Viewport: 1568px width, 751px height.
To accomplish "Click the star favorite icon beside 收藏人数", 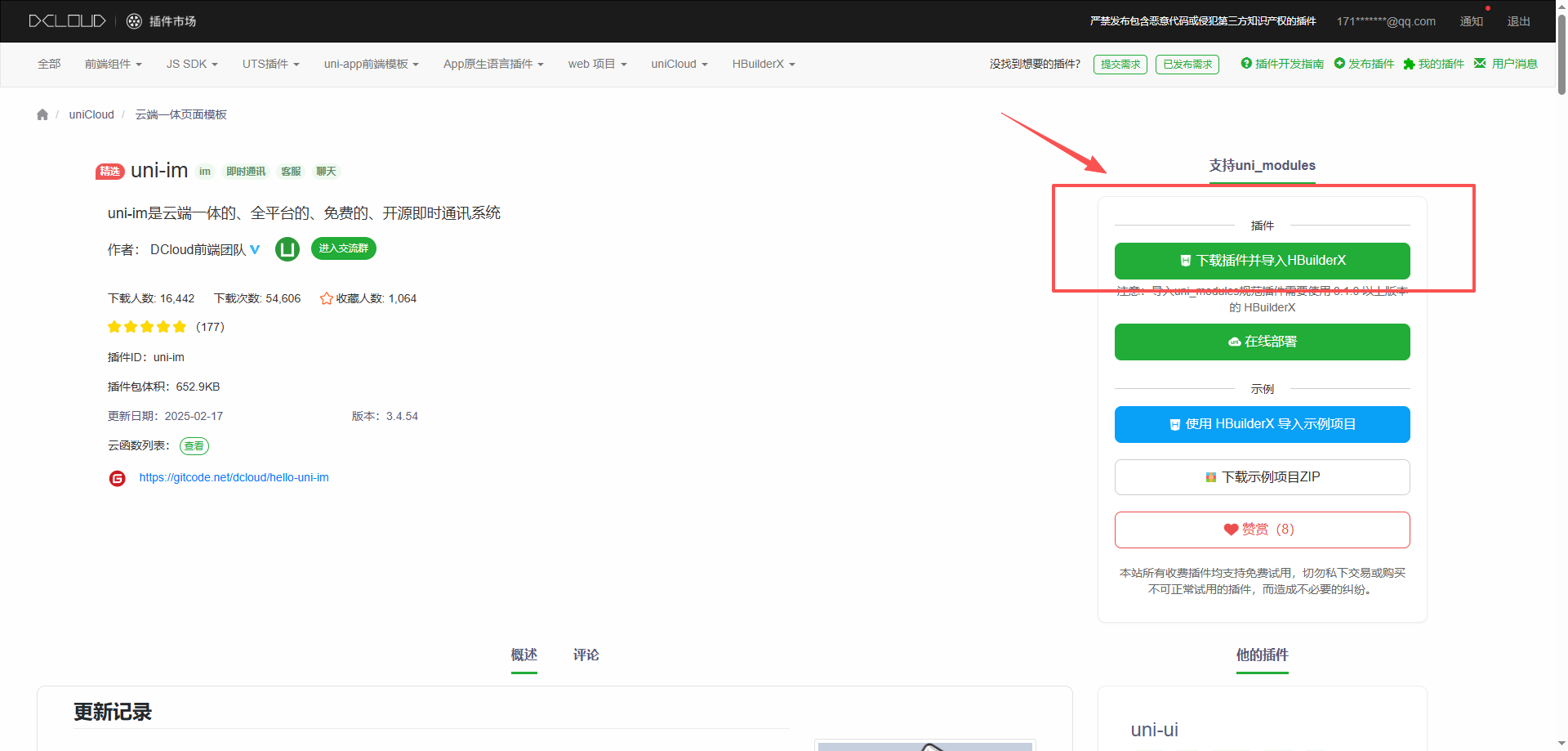I will 327,298.
